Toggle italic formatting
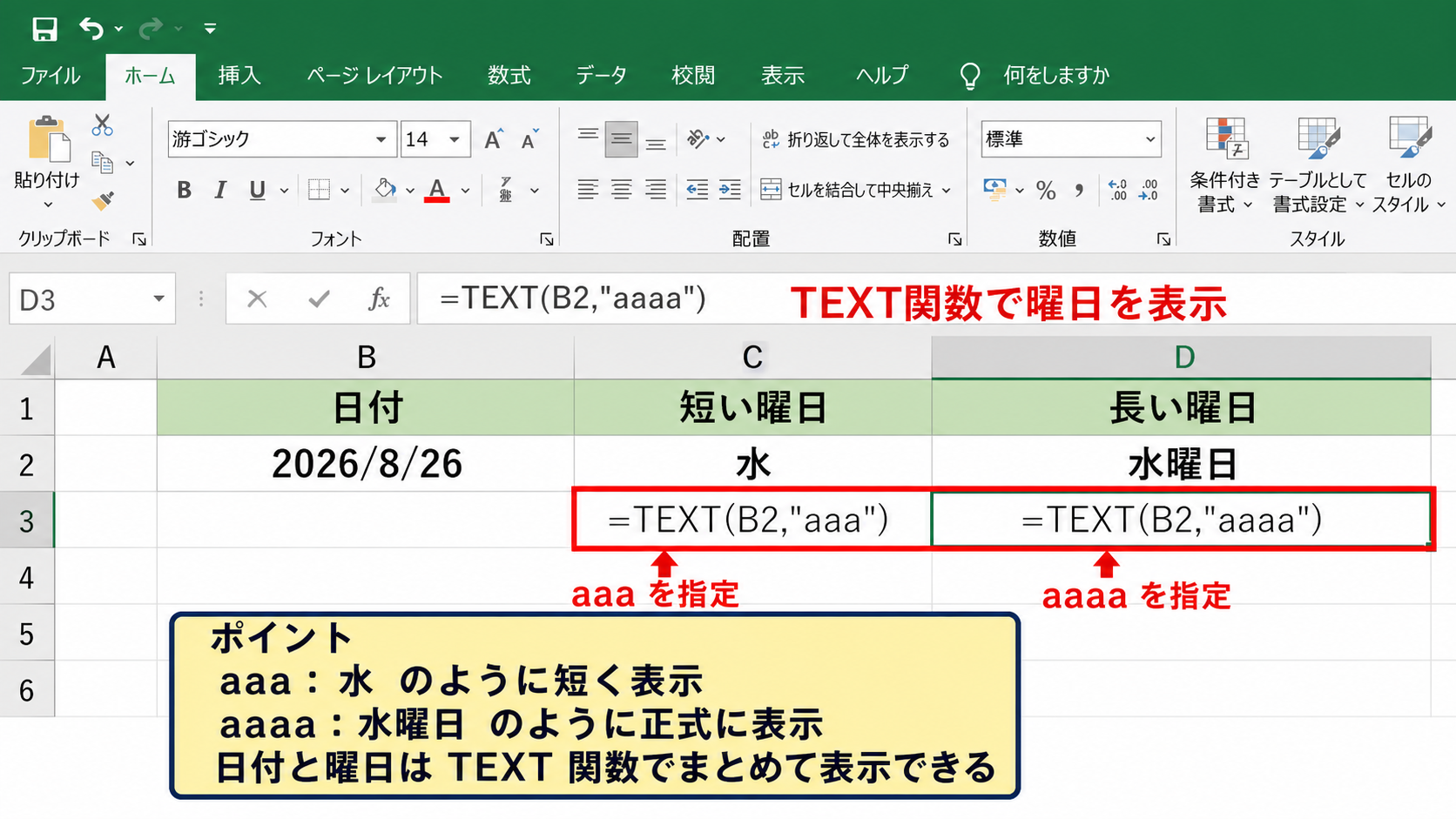The image size is (1456, 819). pyautogui.click(x=220, y=190)
